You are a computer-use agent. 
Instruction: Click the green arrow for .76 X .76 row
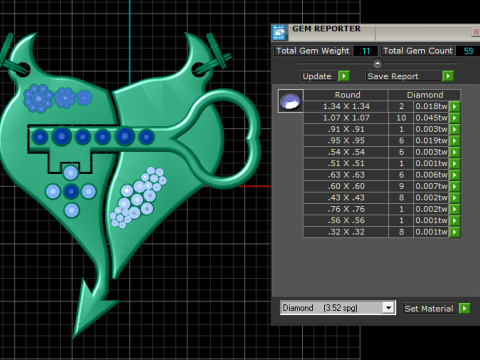tap(454, 209)
